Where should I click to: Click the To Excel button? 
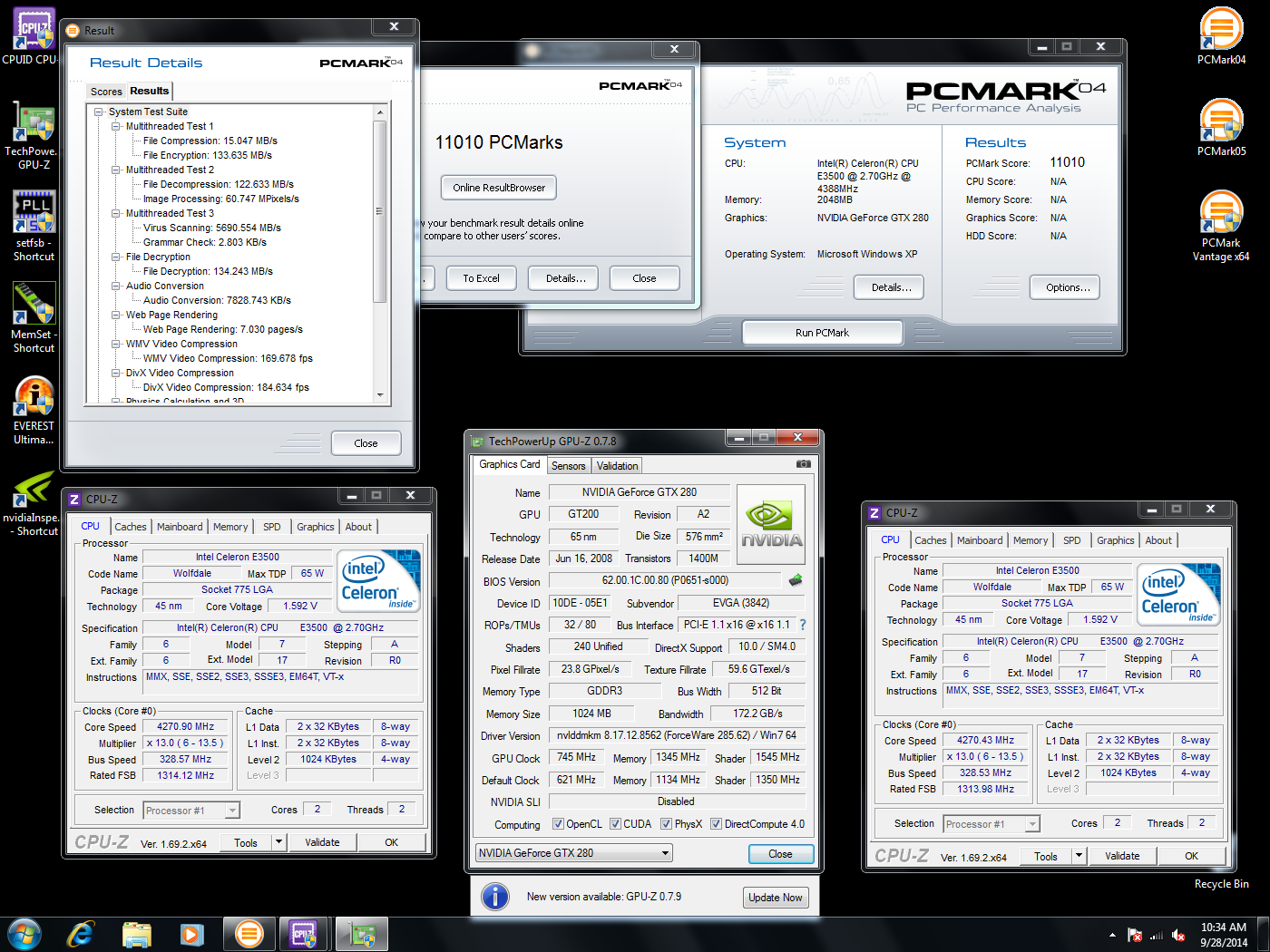coord(481,278)
